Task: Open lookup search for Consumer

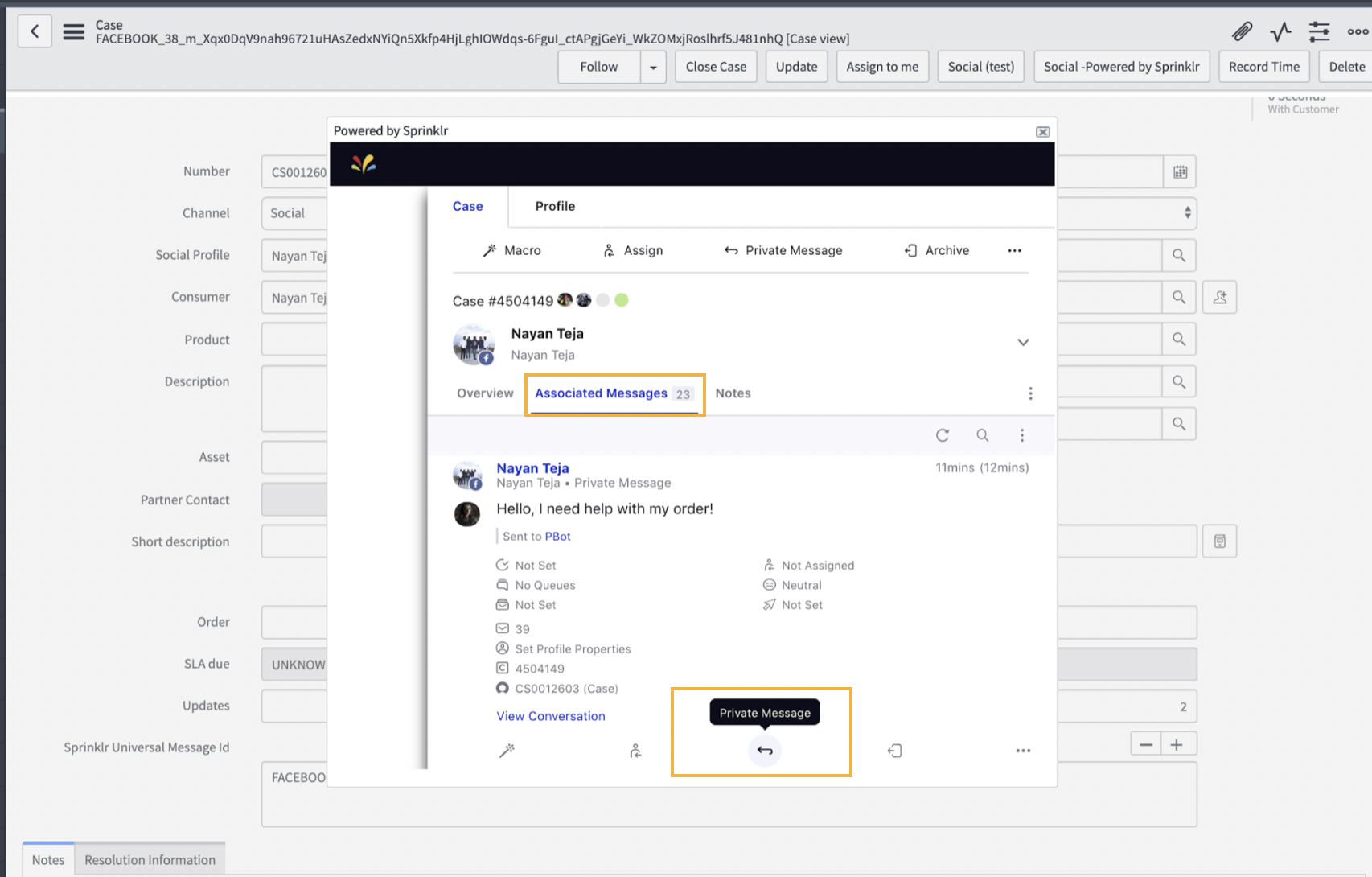Action: pyautogui.click(x=1179, y=297)
